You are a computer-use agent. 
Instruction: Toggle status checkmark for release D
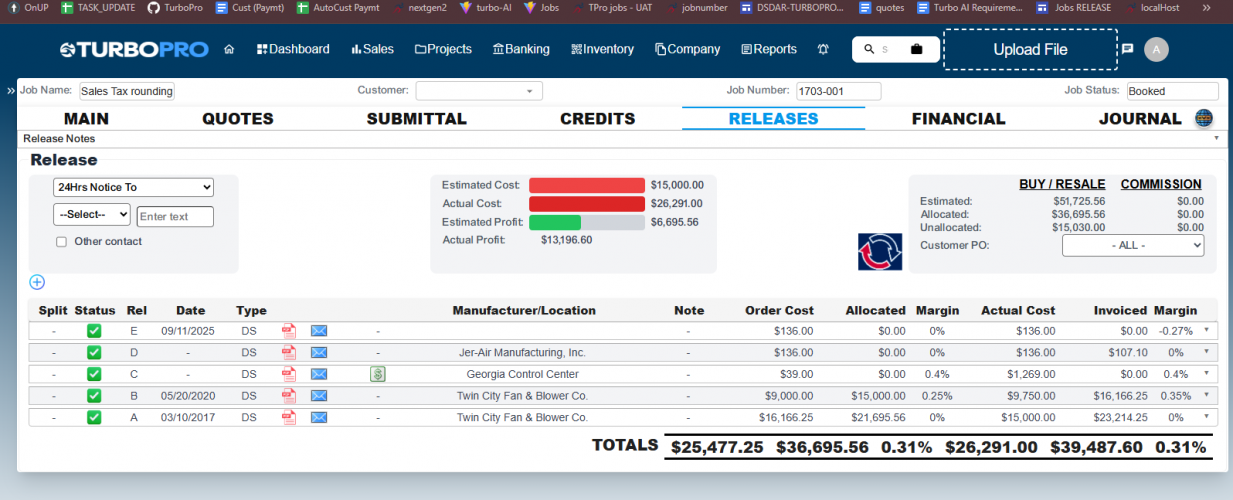[94, 352]
